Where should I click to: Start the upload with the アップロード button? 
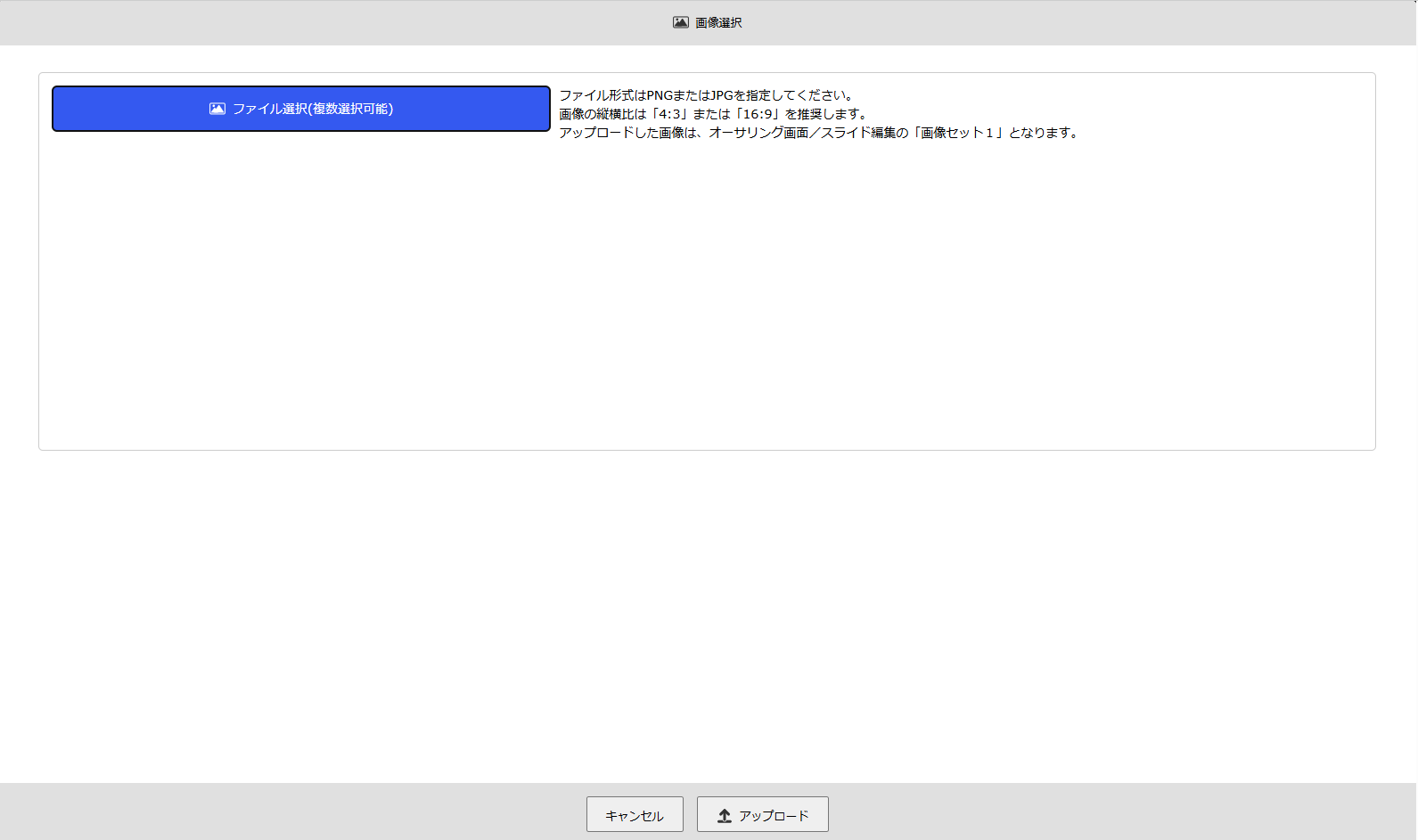(x=763, y=815)
